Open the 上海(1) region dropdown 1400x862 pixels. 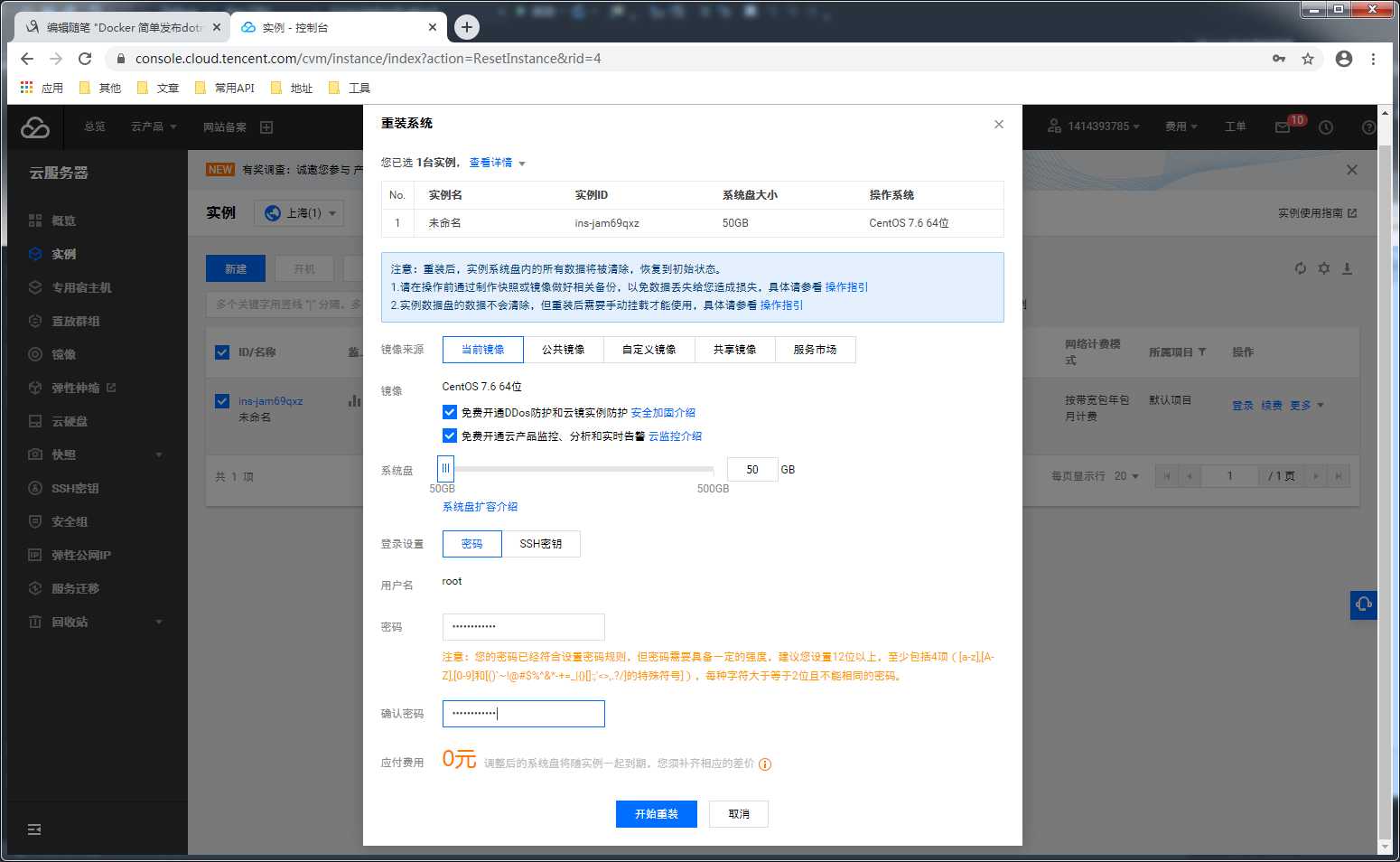point(298,213)
